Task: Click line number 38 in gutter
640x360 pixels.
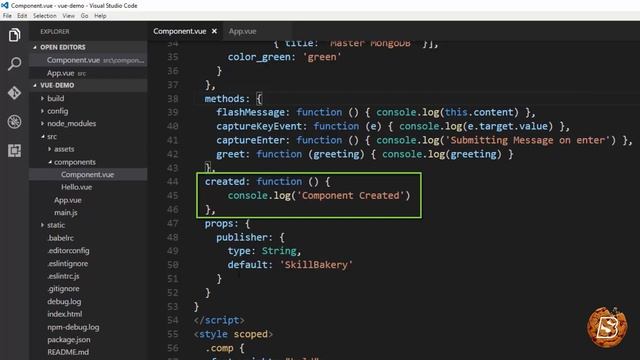Action: [173, 99]
